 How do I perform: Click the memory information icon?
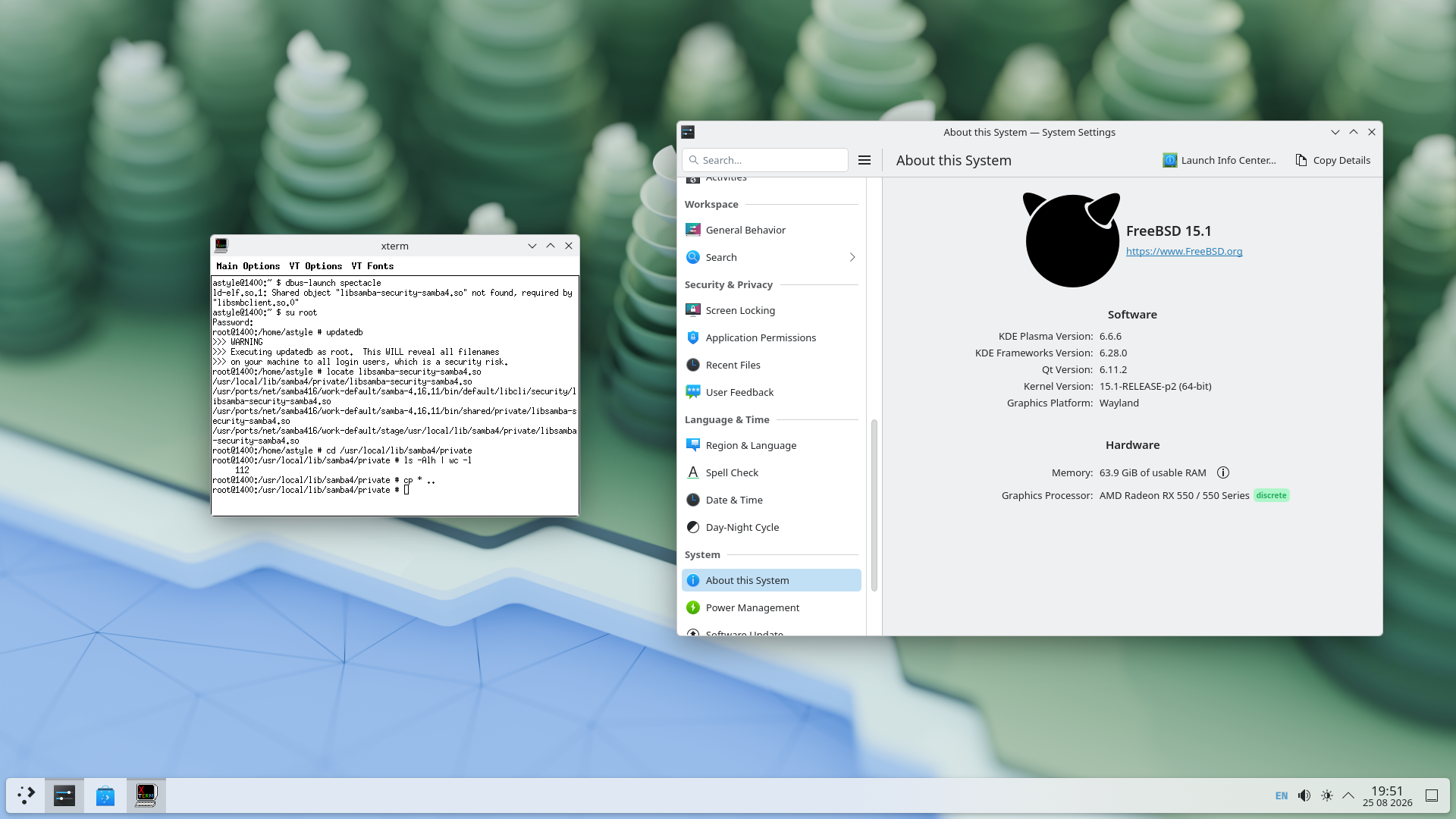(x=1223, y=472)
